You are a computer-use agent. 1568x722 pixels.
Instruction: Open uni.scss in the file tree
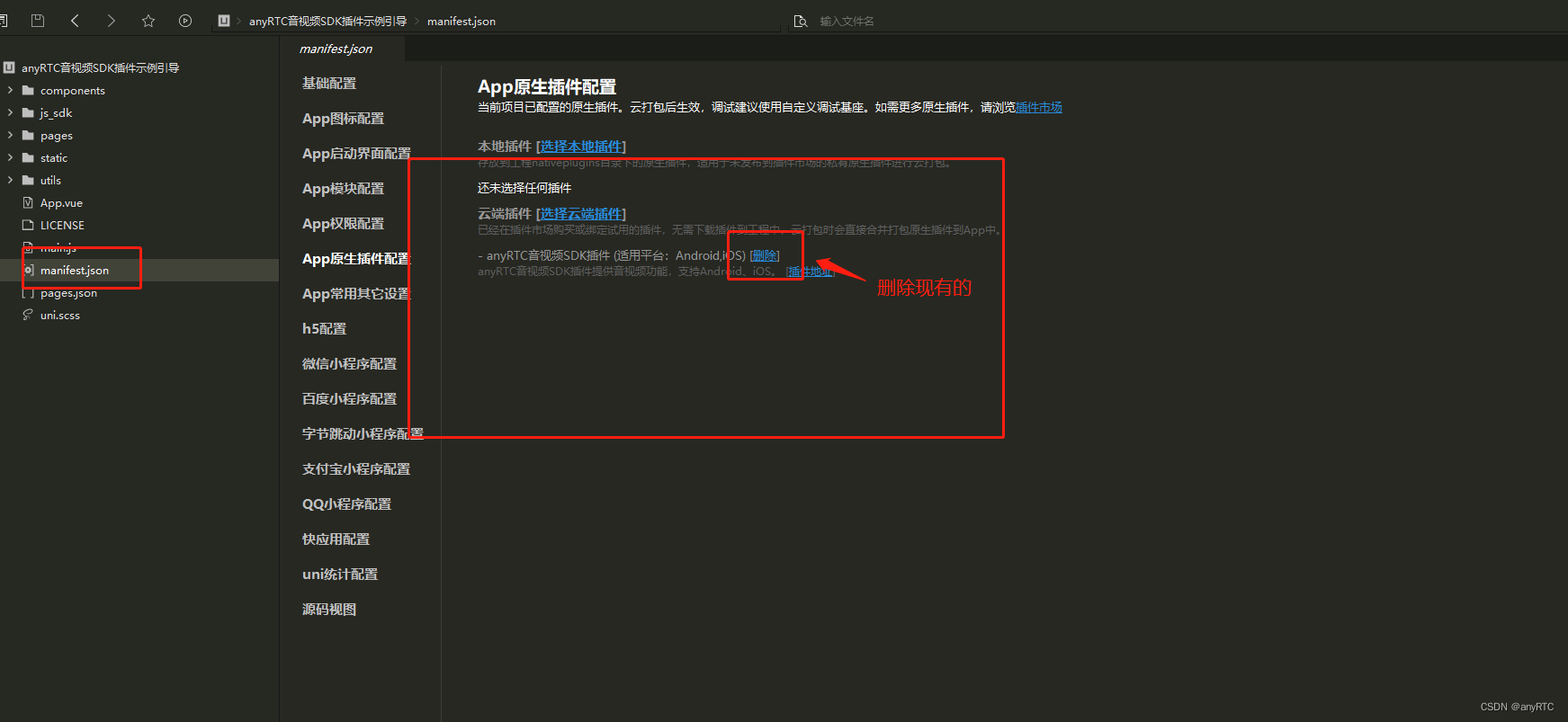pos(60,316)
